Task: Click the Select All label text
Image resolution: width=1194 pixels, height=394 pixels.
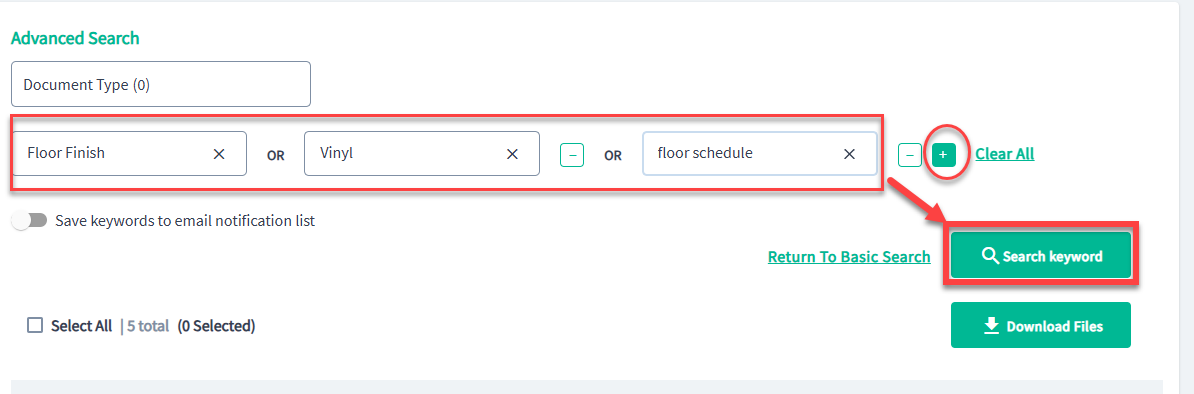Action: (x=81, y=326)
